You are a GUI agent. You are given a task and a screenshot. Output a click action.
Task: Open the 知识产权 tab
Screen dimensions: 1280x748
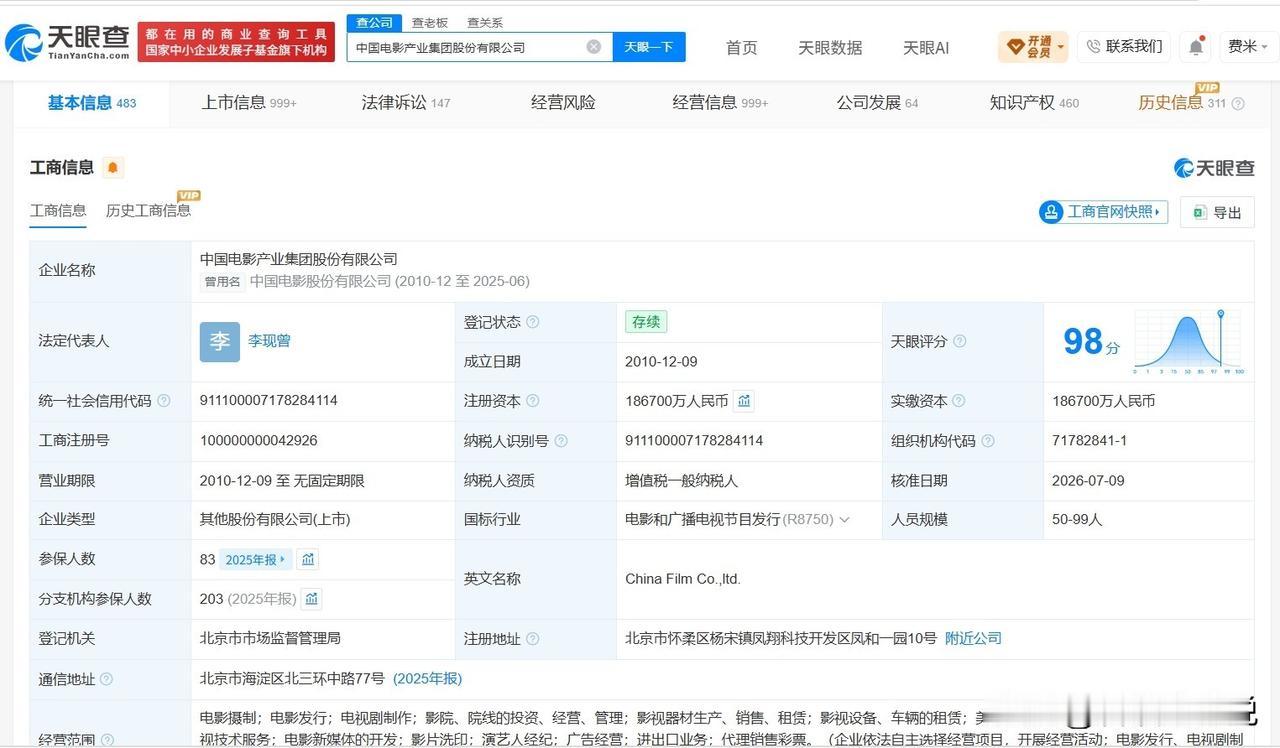(1034, 103)
